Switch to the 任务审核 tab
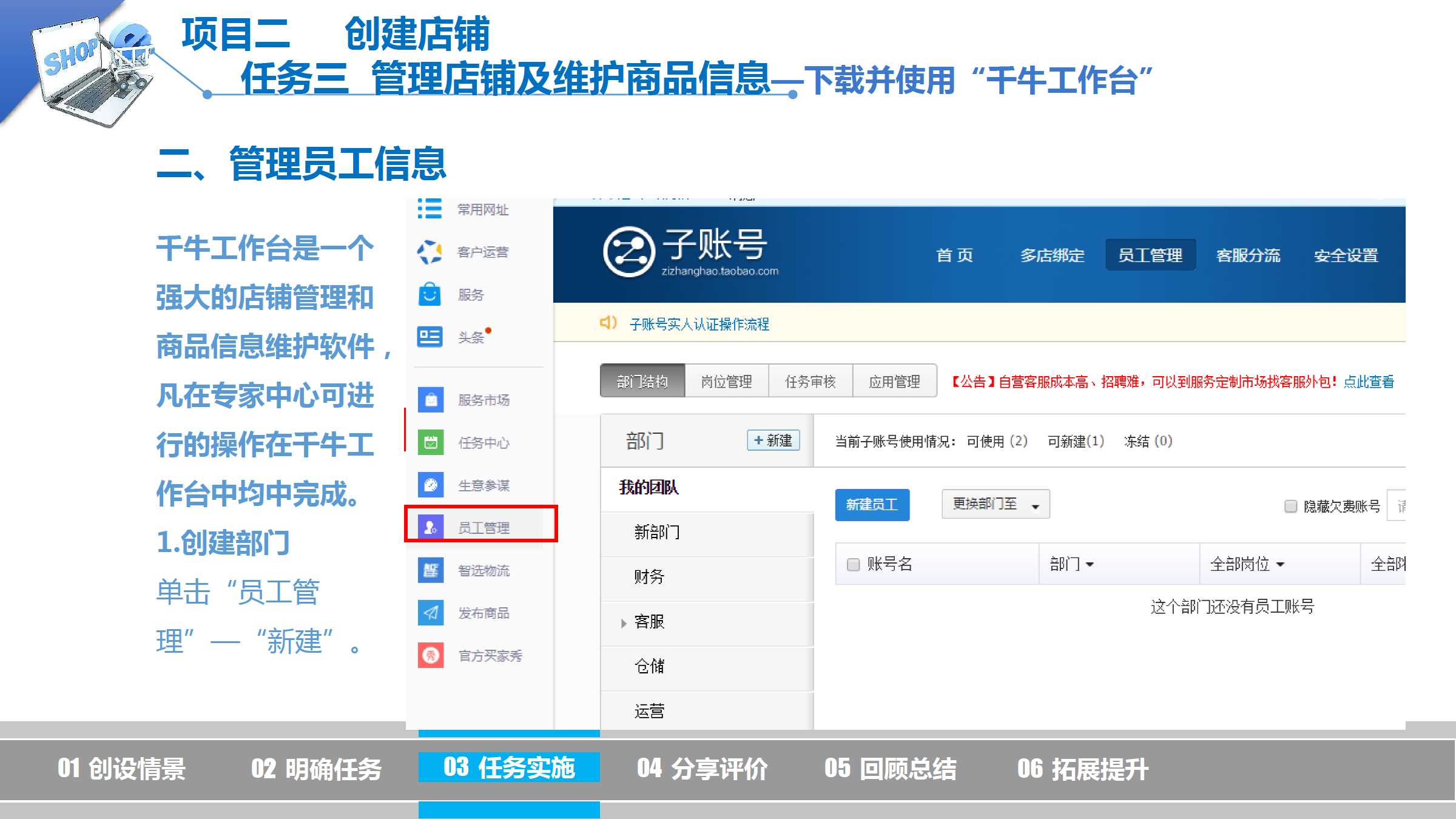This screenshot has width=1456, height=819. pyautogui.click(x=811, y=381)
